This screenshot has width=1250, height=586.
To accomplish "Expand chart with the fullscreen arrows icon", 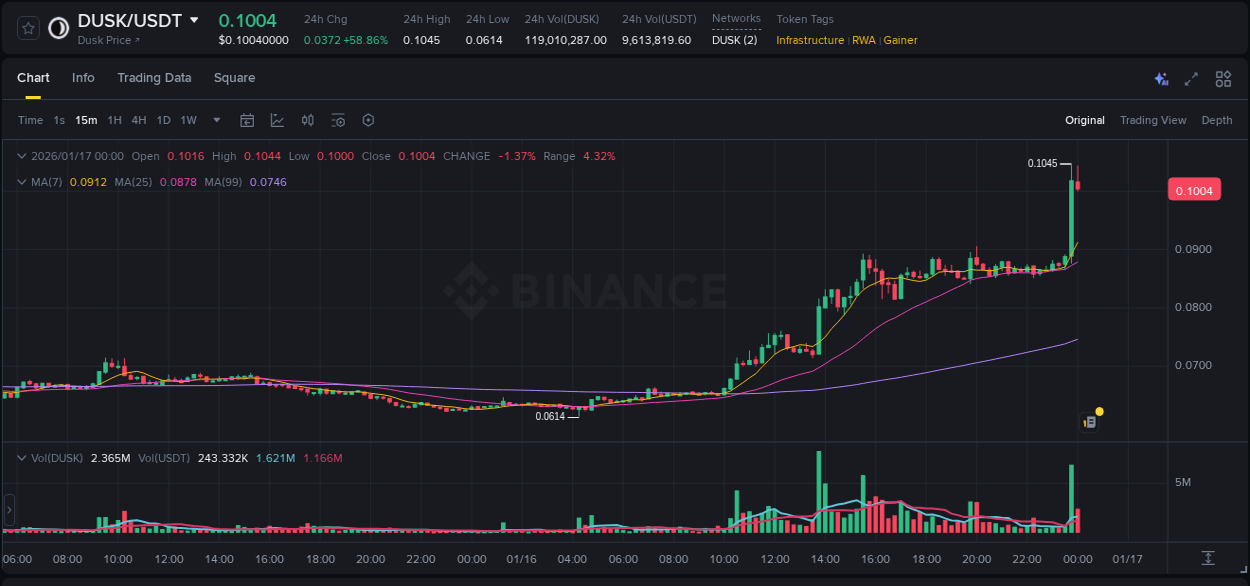I will (x=1191, y=78).
